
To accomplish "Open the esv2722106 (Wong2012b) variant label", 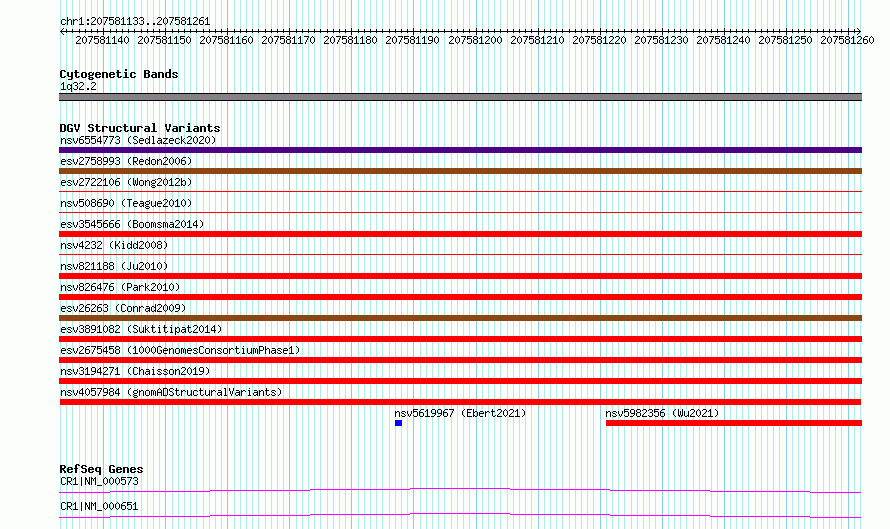I will pos(126,182).
